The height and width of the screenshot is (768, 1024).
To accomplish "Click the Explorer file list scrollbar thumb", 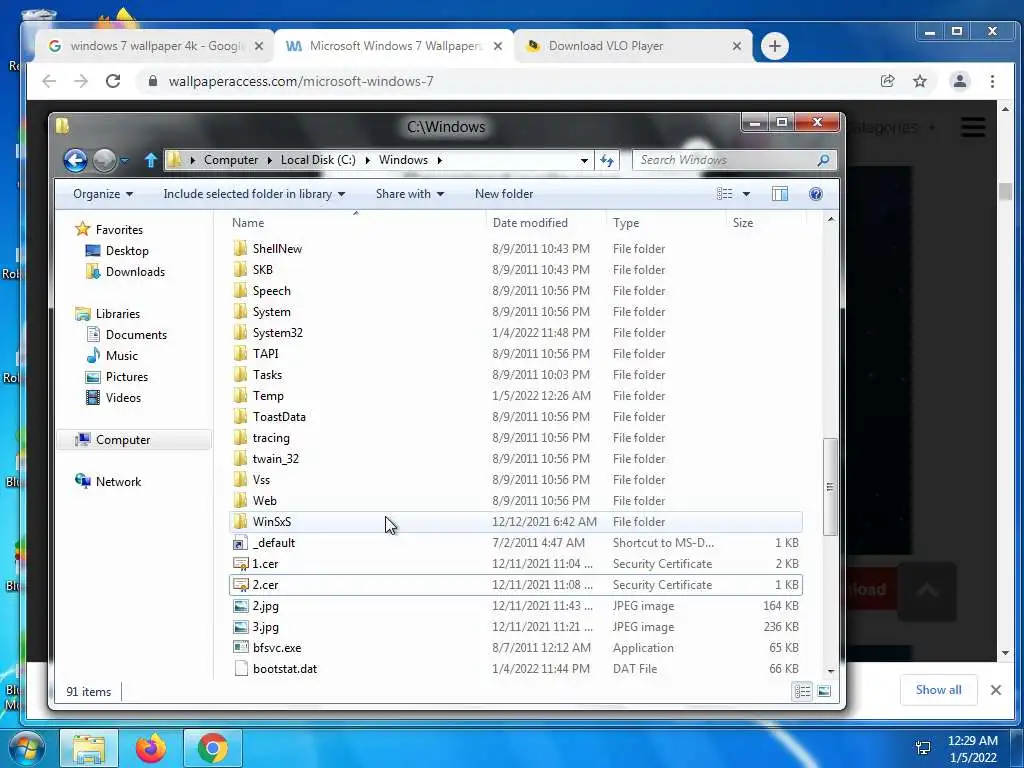I will click(830, 487).
